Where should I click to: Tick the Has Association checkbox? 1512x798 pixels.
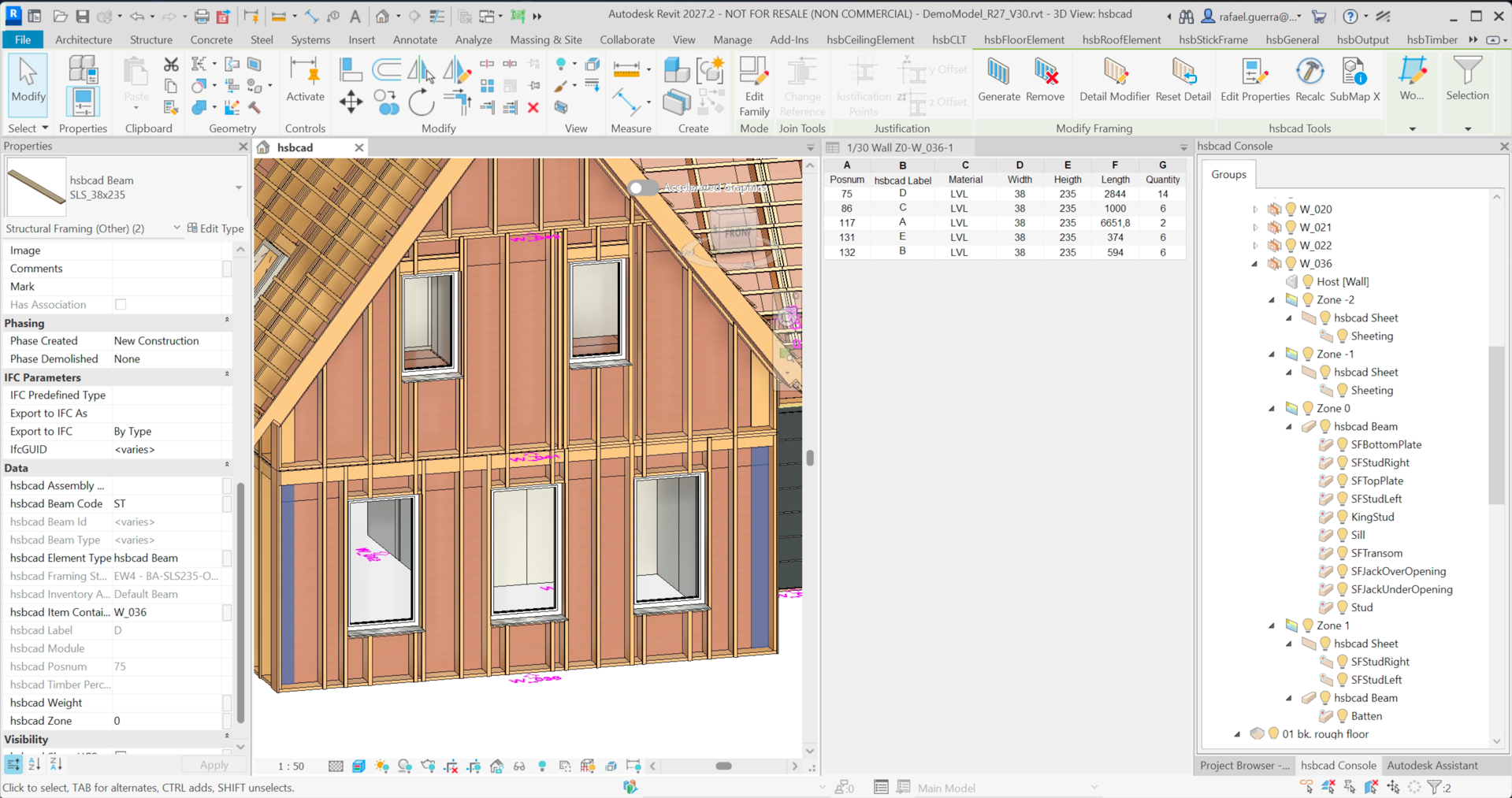coord(121,304)
